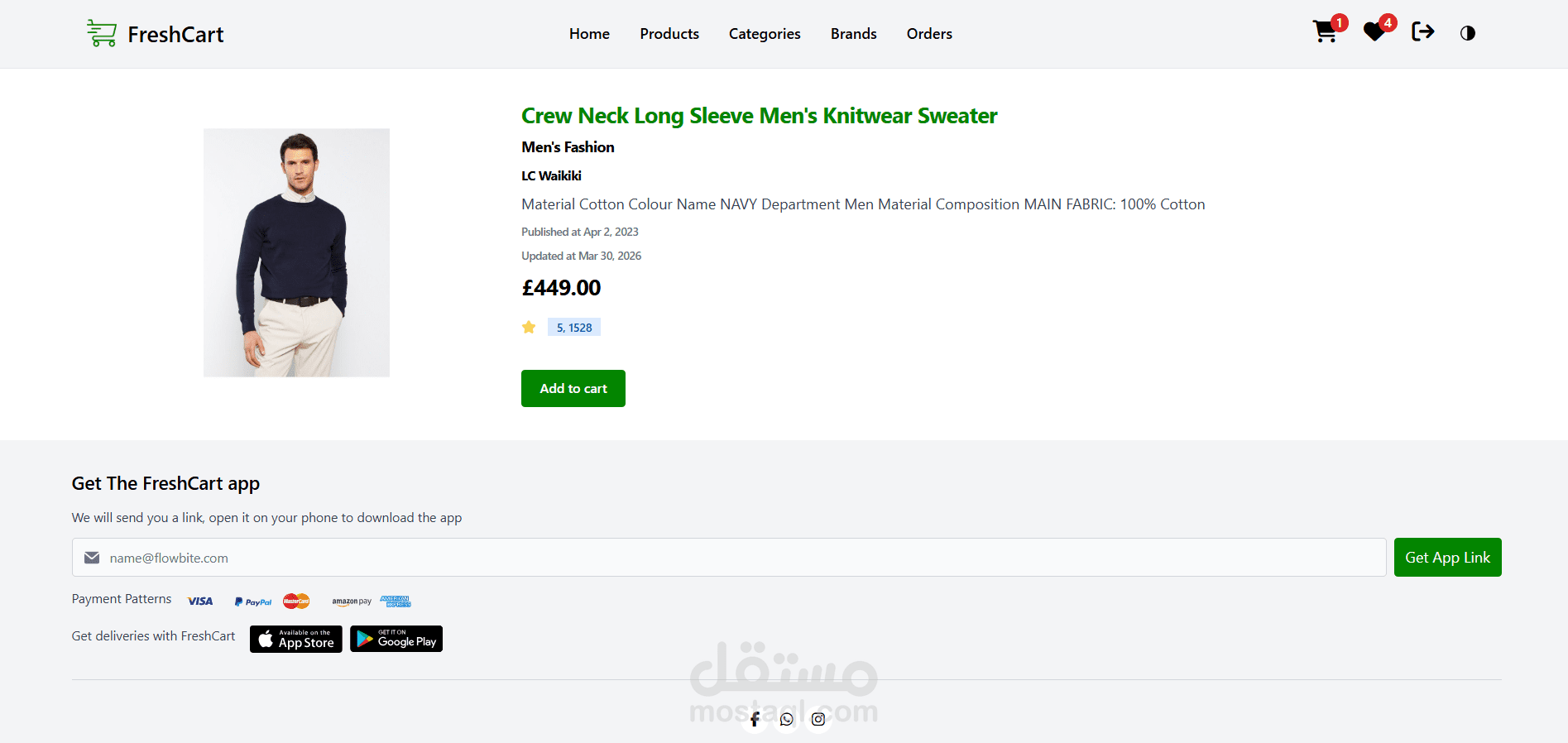Click the Get App Link button

[x=1447, y=558]
